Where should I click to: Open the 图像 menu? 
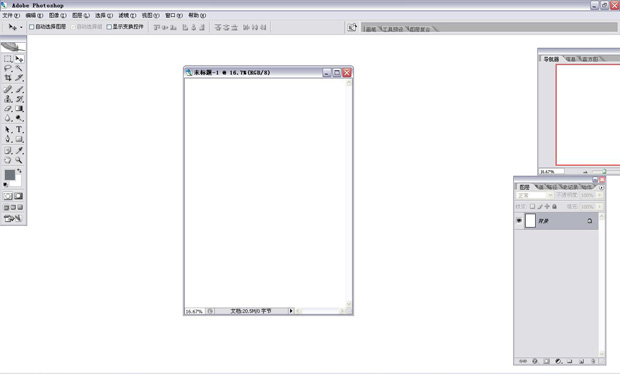tap(57, 15)
